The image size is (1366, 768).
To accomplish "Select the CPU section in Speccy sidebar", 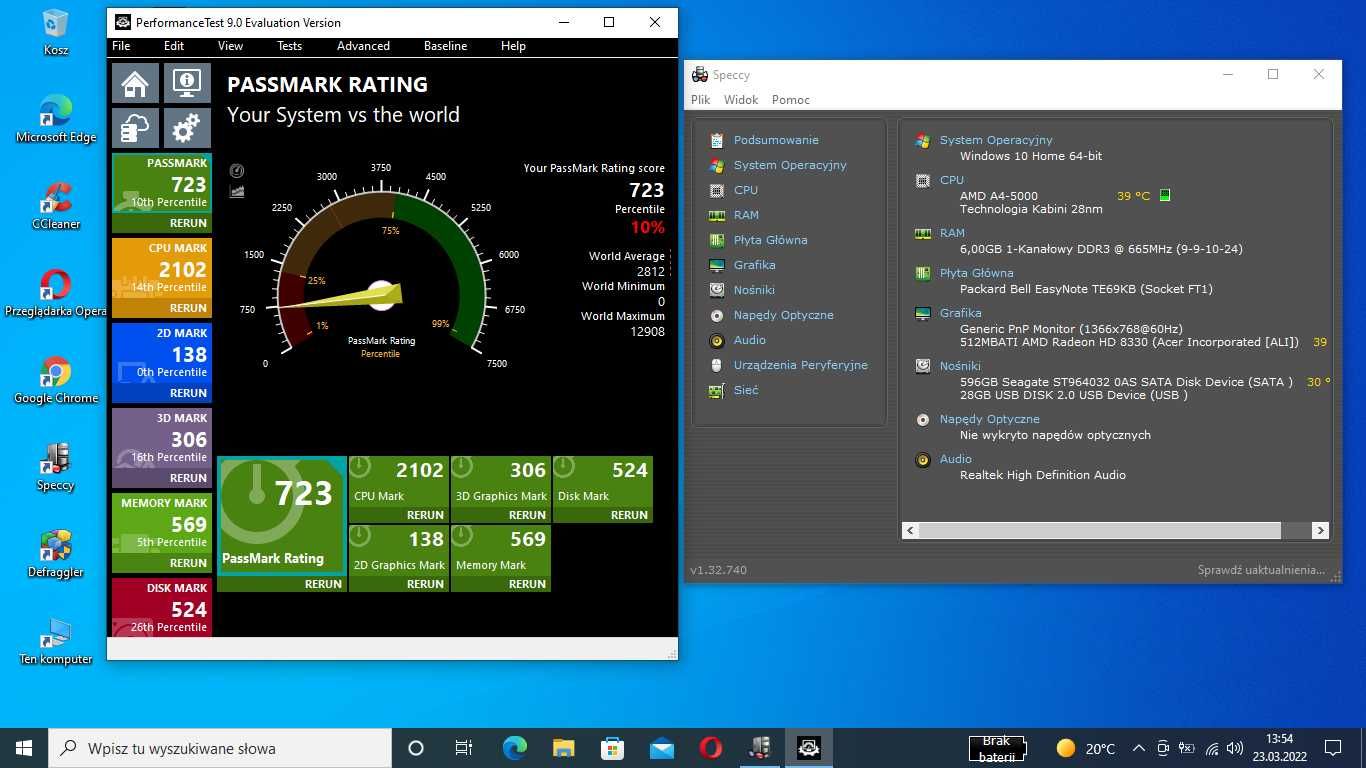I will tap(746, 190).
